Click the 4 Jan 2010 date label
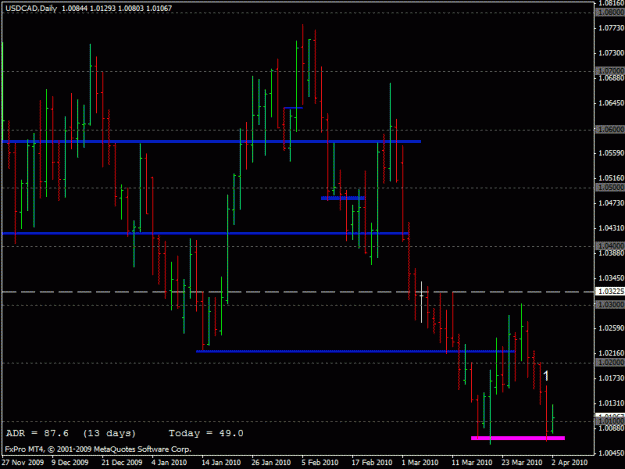Viewport: 625px width, 469px height. [169, 463]
